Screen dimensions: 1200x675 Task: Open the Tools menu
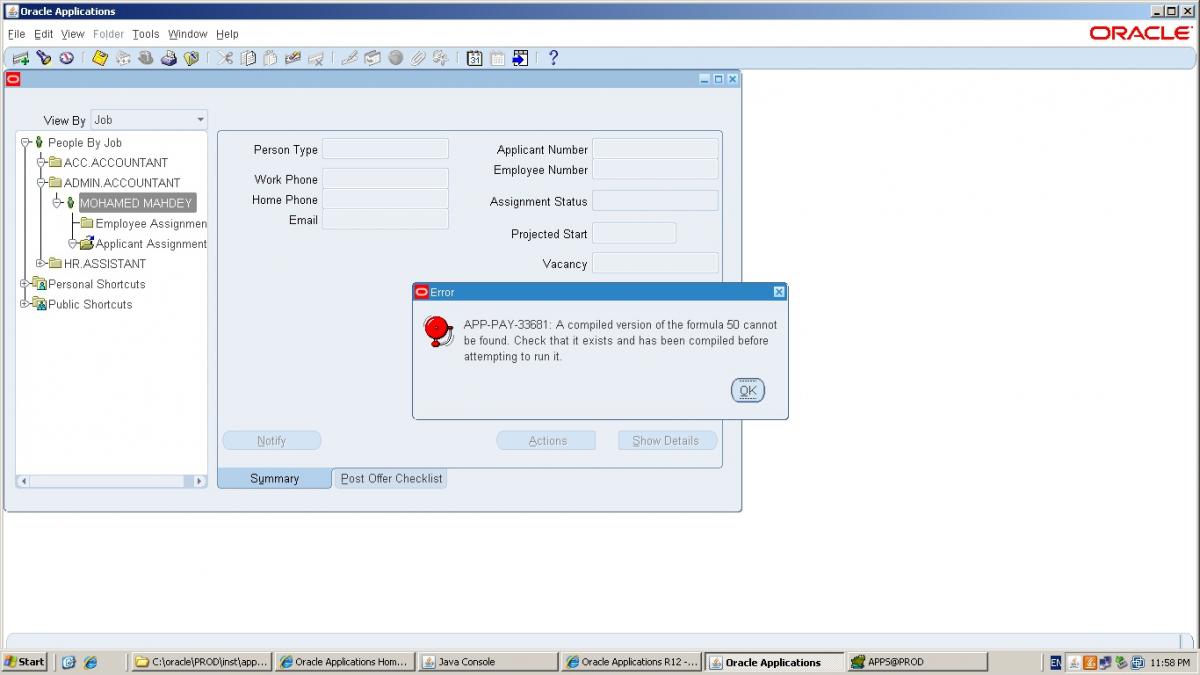point(145,34)
